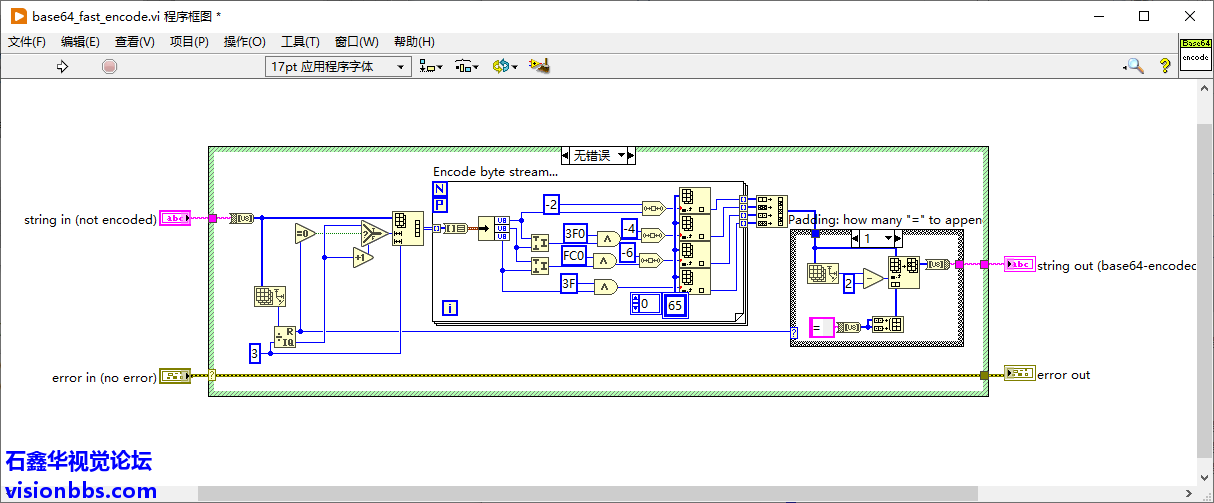Image resolution: width=1214 pixels, height=503 pixels.
Task: Click the search magnifier in the toolbar
Action: (1134, 66)
